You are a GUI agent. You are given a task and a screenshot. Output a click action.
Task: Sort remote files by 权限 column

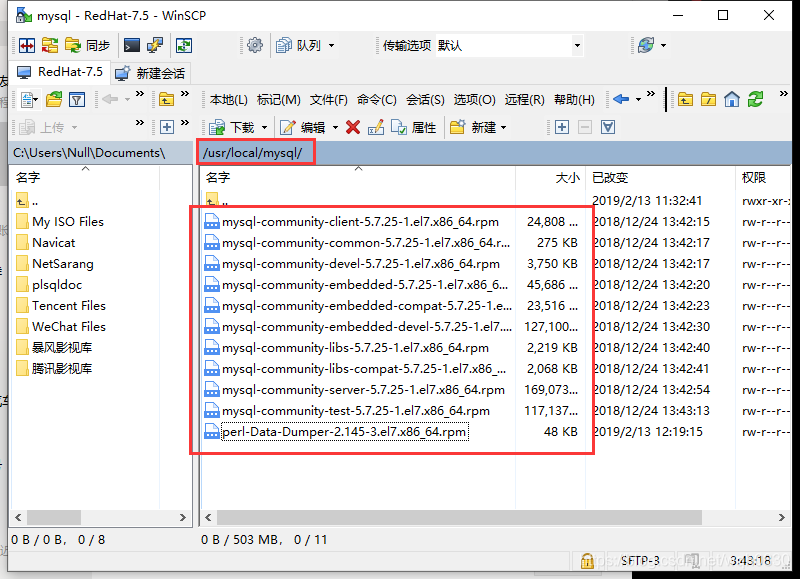pos(763,178)
